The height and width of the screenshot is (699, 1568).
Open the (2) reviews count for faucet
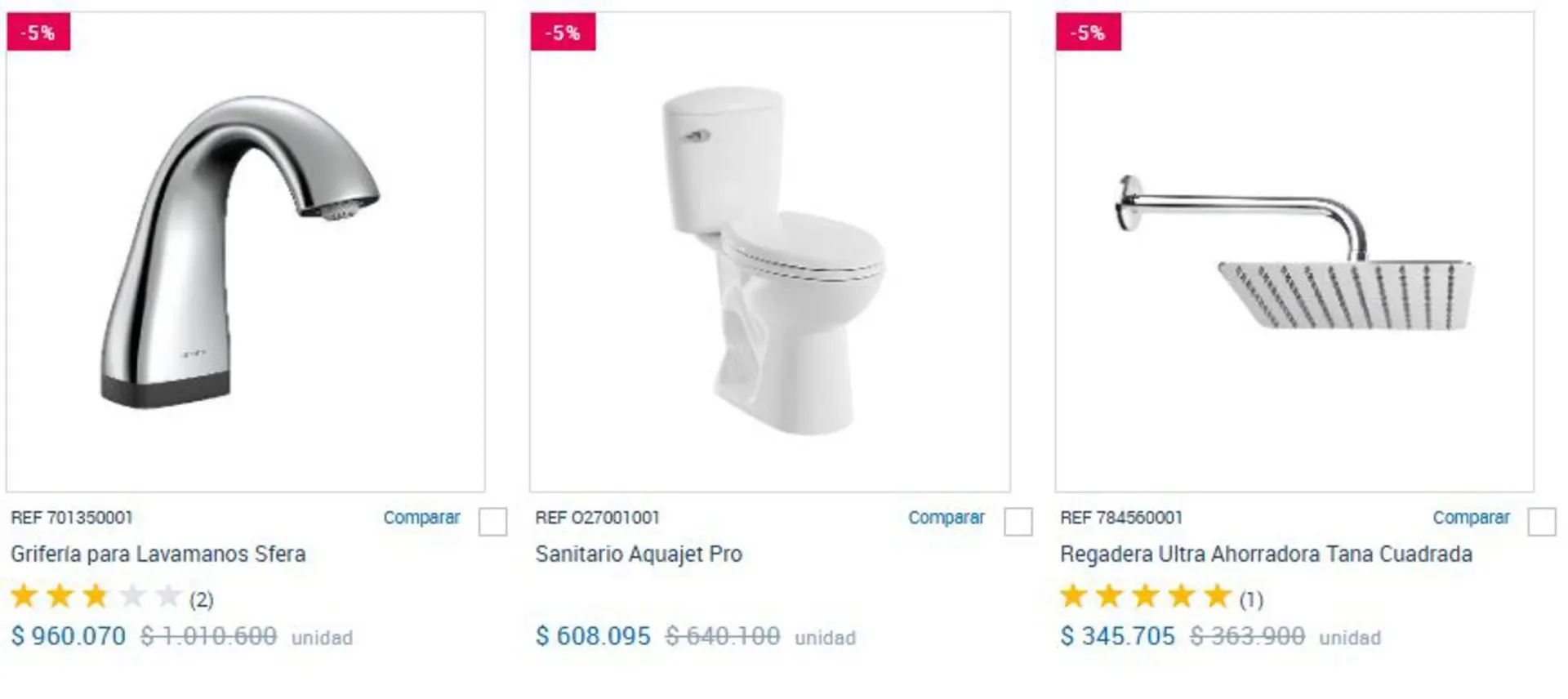pyautogui.click(x=202, y=600)
